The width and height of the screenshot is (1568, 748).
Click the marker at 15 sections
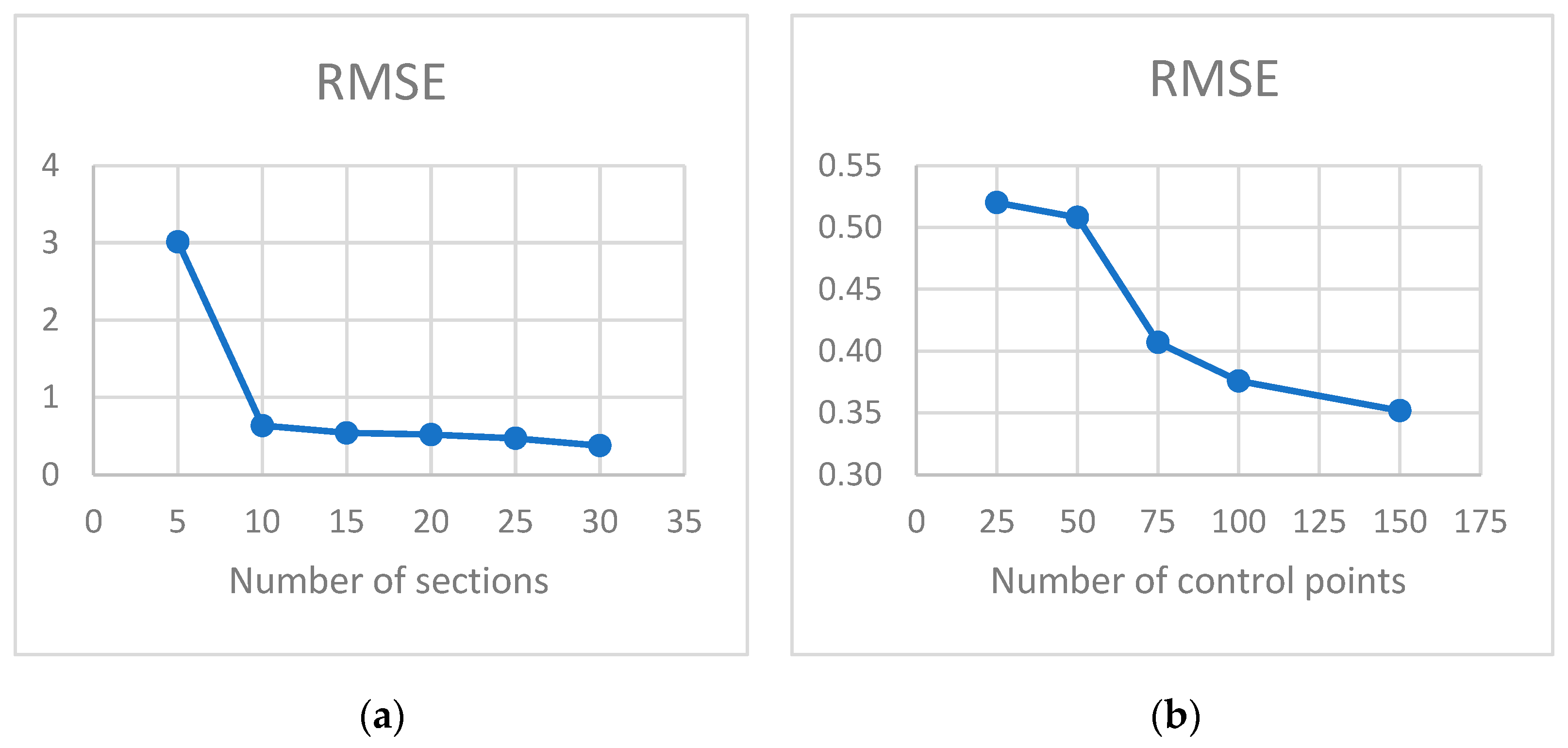(x=346, y=432)
